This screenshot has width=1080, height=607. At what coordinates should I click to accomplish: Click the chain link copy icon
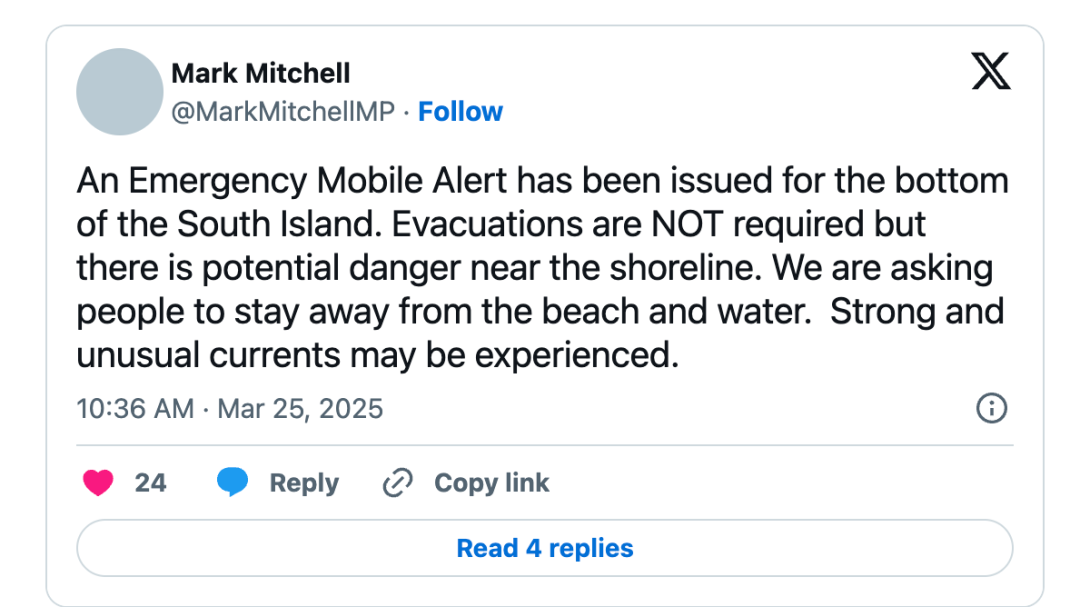(397, 482)
